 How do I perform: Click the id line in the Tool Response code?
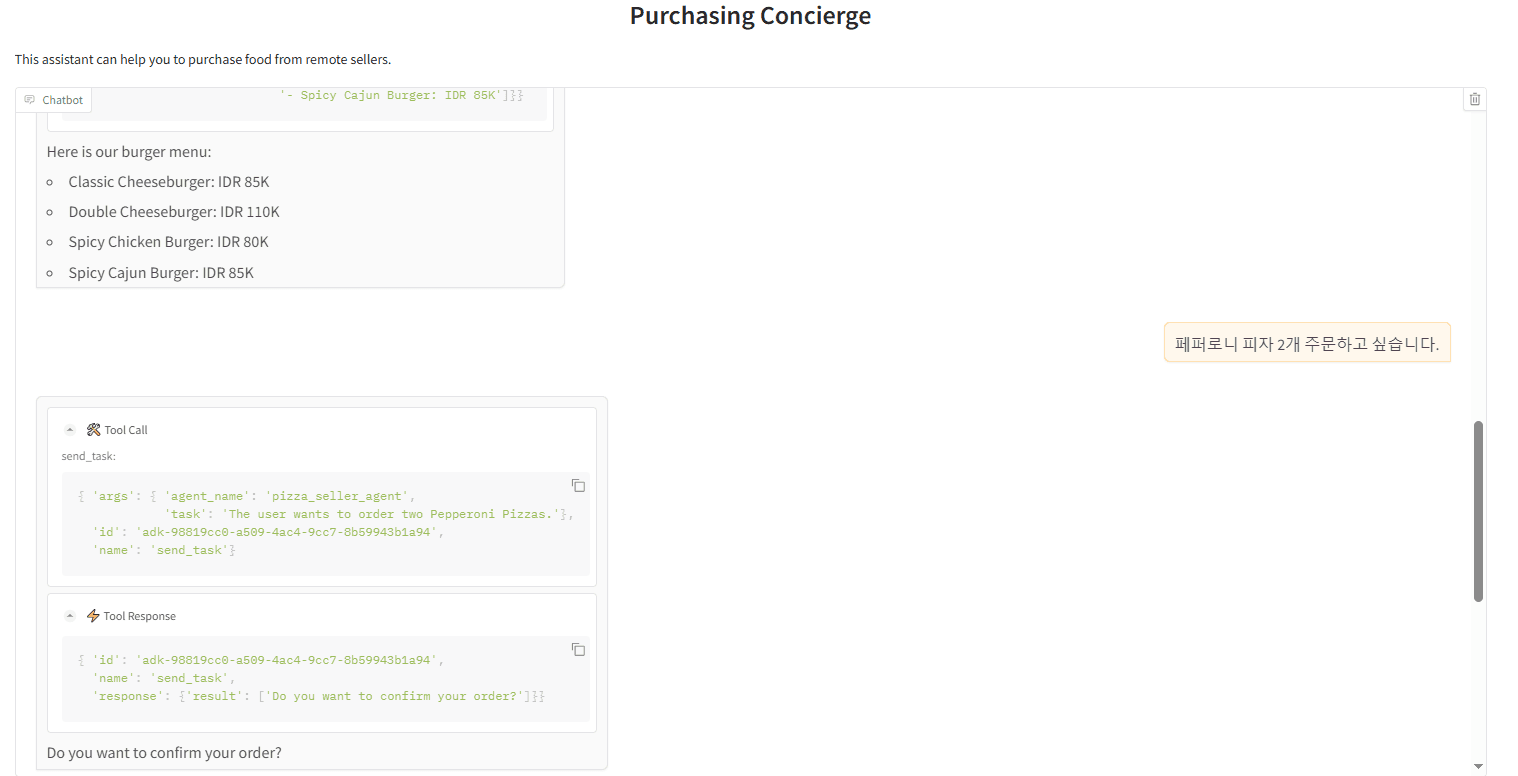pos(260,660)
